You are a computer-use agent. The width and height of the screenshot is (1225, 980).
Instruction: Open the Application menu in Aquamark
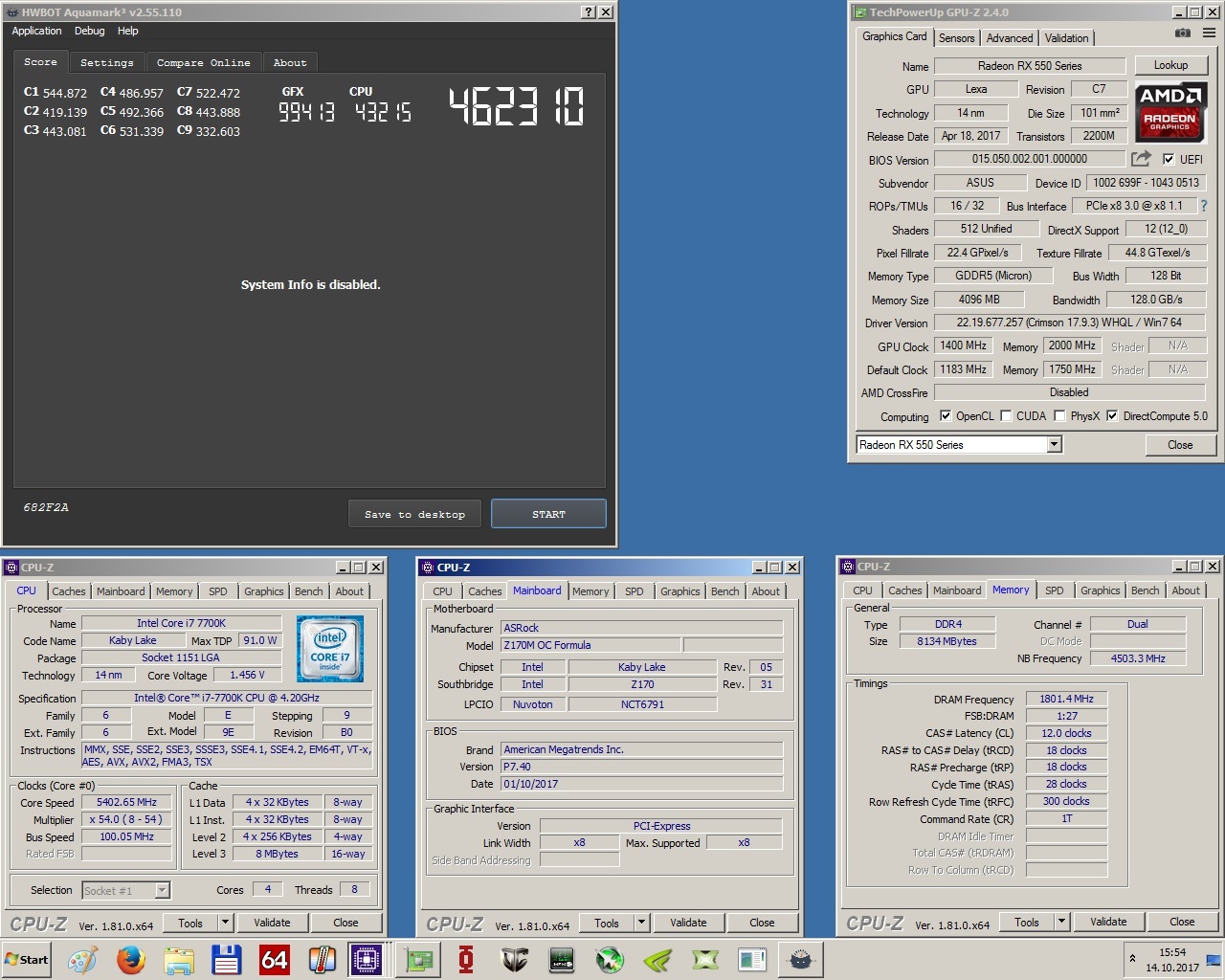(x=36, y=31)
